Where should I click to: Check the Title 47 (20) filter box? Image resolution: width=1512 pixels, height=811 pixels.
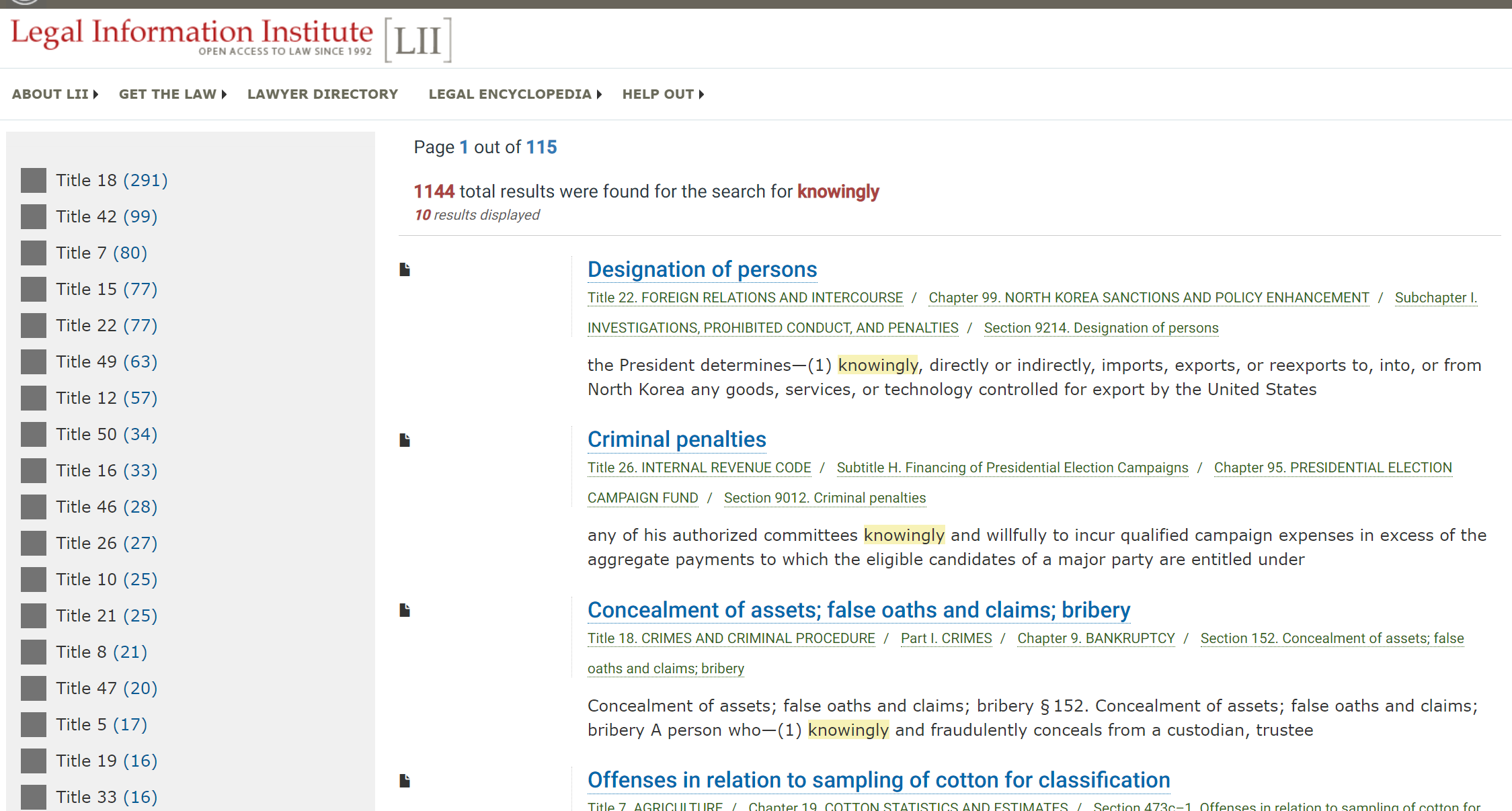coord(34,688)
